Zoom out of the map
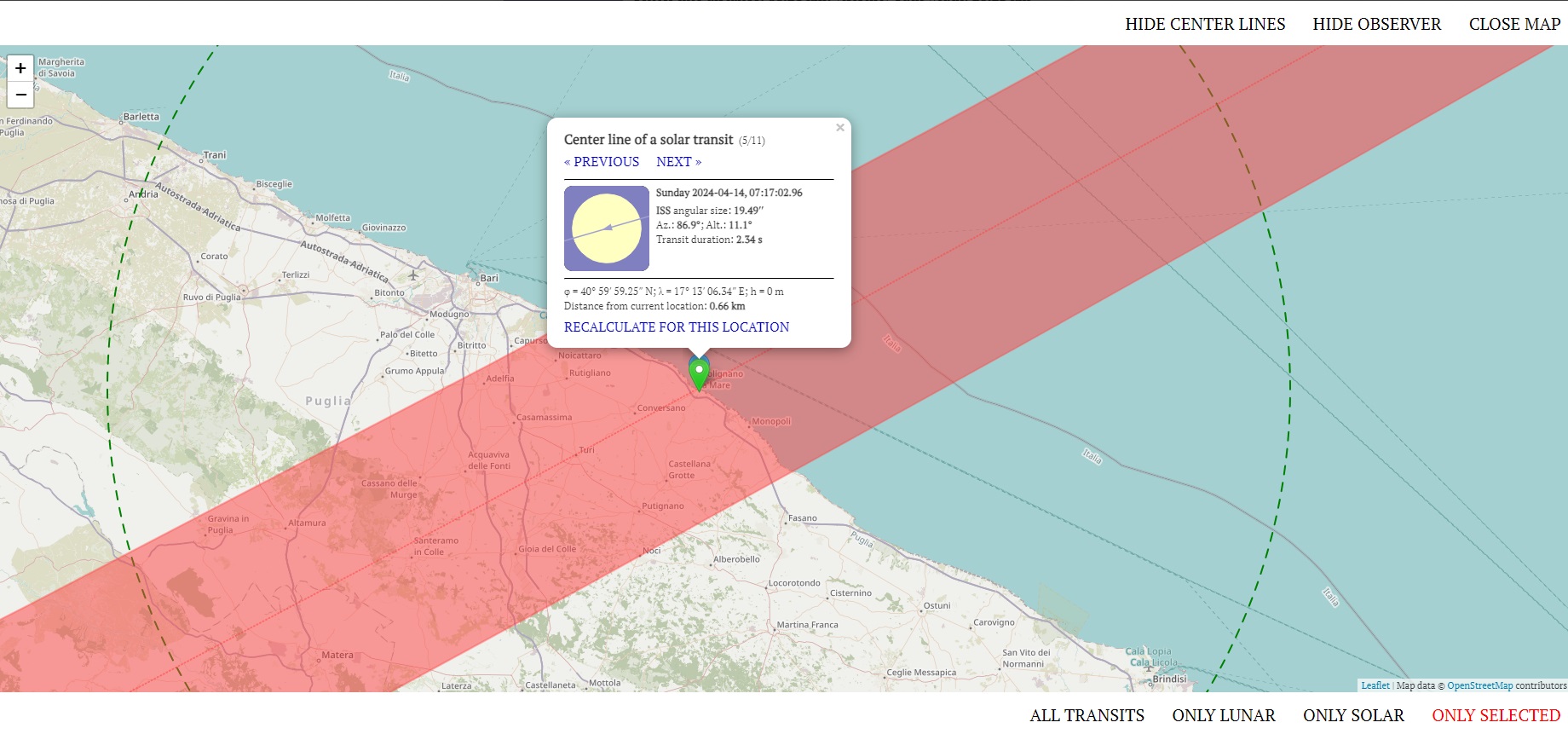The image size is (1568, 734). (20, 95)
